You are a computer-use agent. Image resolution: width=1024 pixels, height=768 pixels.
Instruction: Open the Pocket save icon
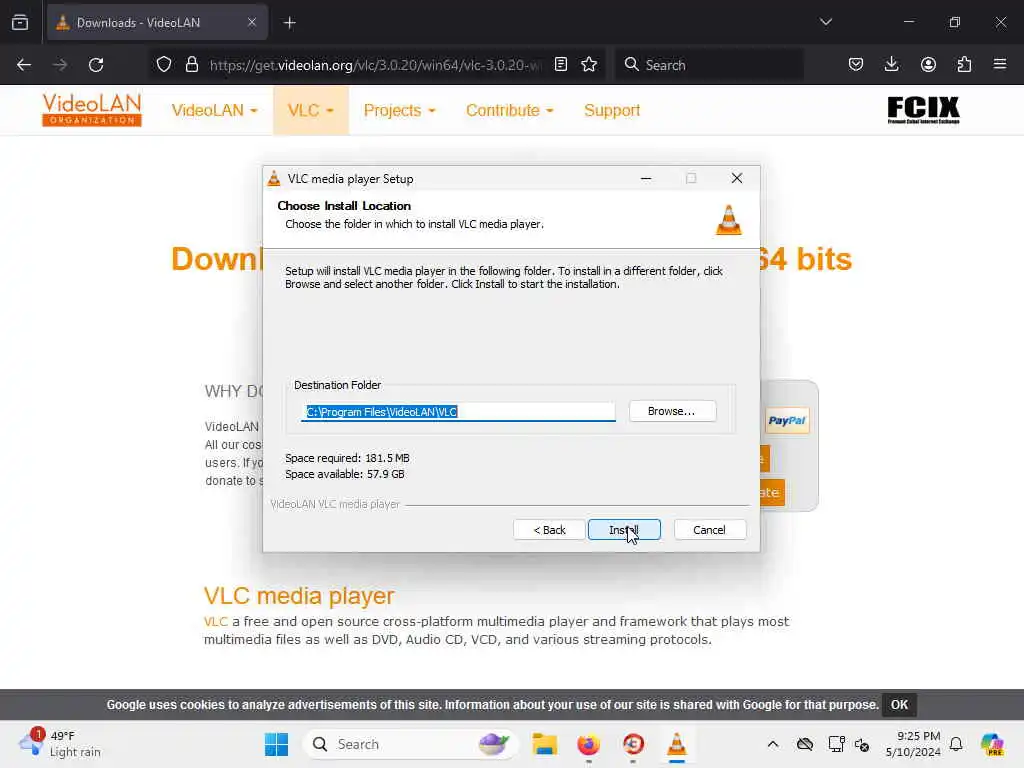(x=856, y=65)
